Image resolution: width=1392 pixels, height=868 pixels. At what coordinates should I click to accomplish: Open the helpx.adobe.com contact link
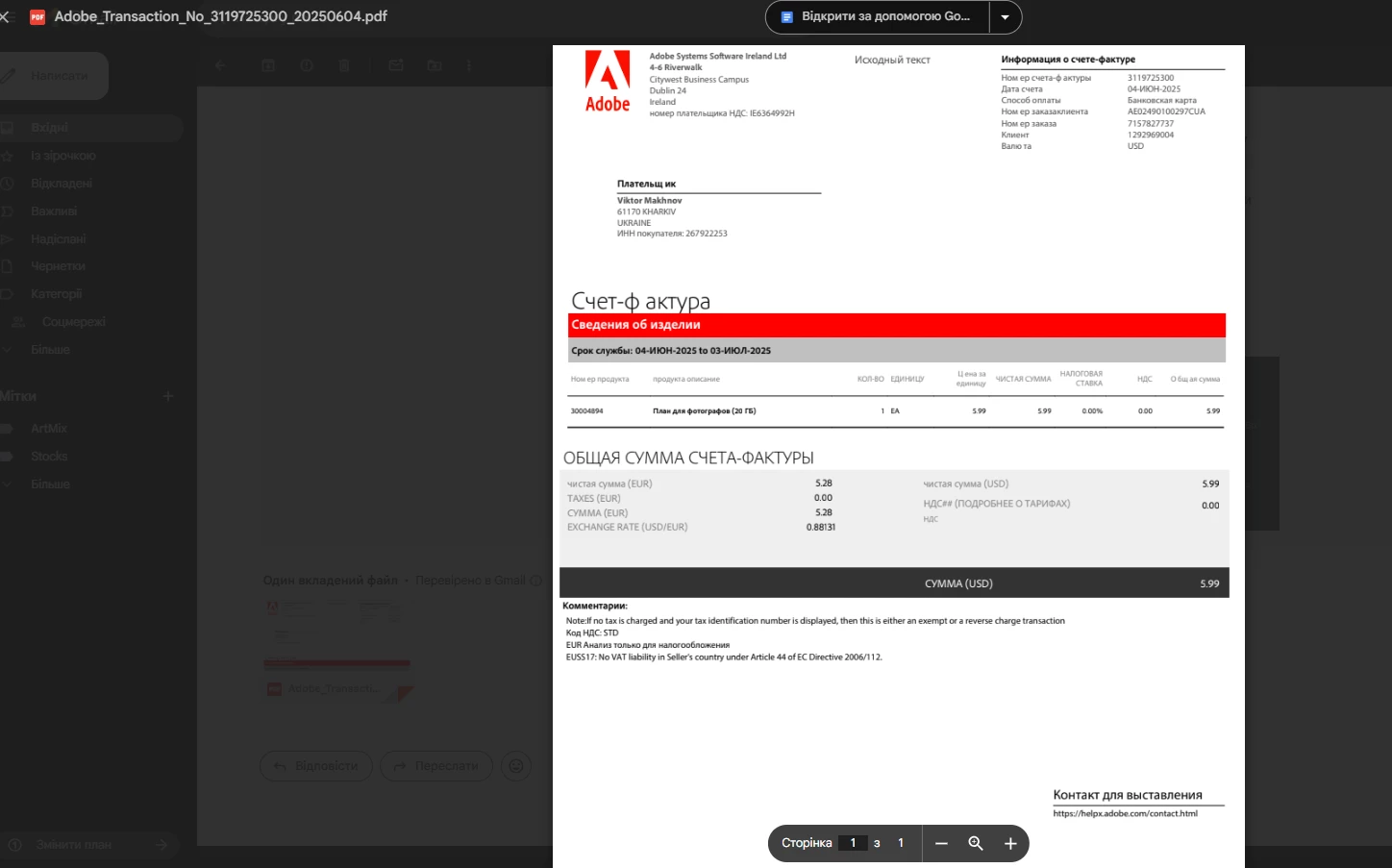click(1125, 813)
